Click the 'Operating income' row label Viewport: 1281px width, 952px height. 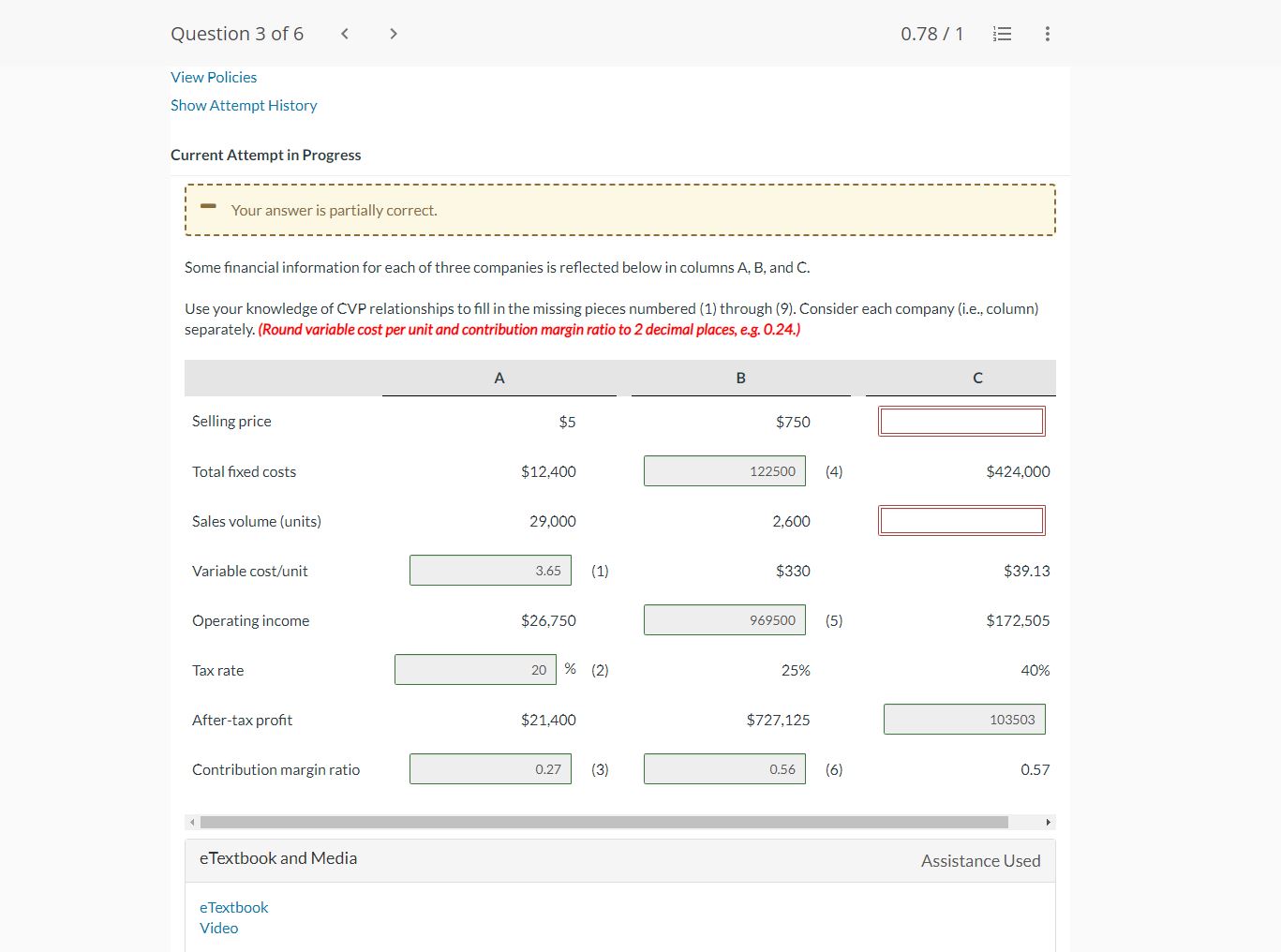tap(250, 620)
